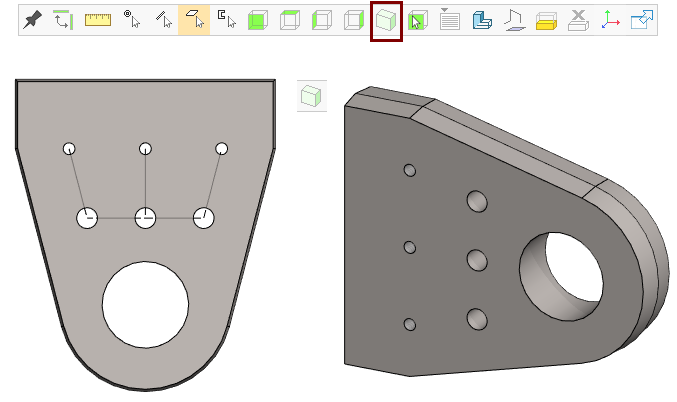
Task: Click the pushpin icon in toolbar
Action: tap(33, 20)
